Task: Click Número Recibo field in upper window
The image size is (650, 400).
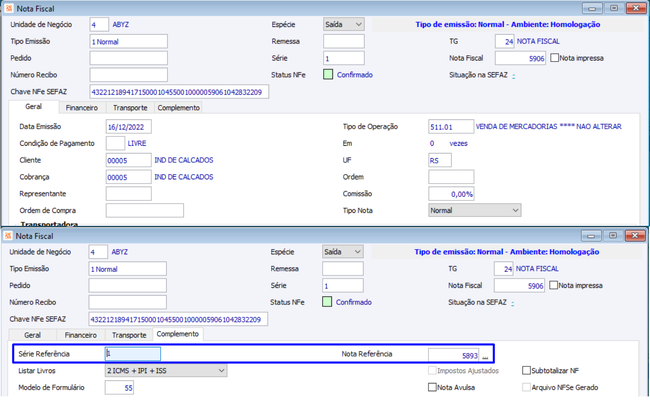Action: (x=129, y=75)
